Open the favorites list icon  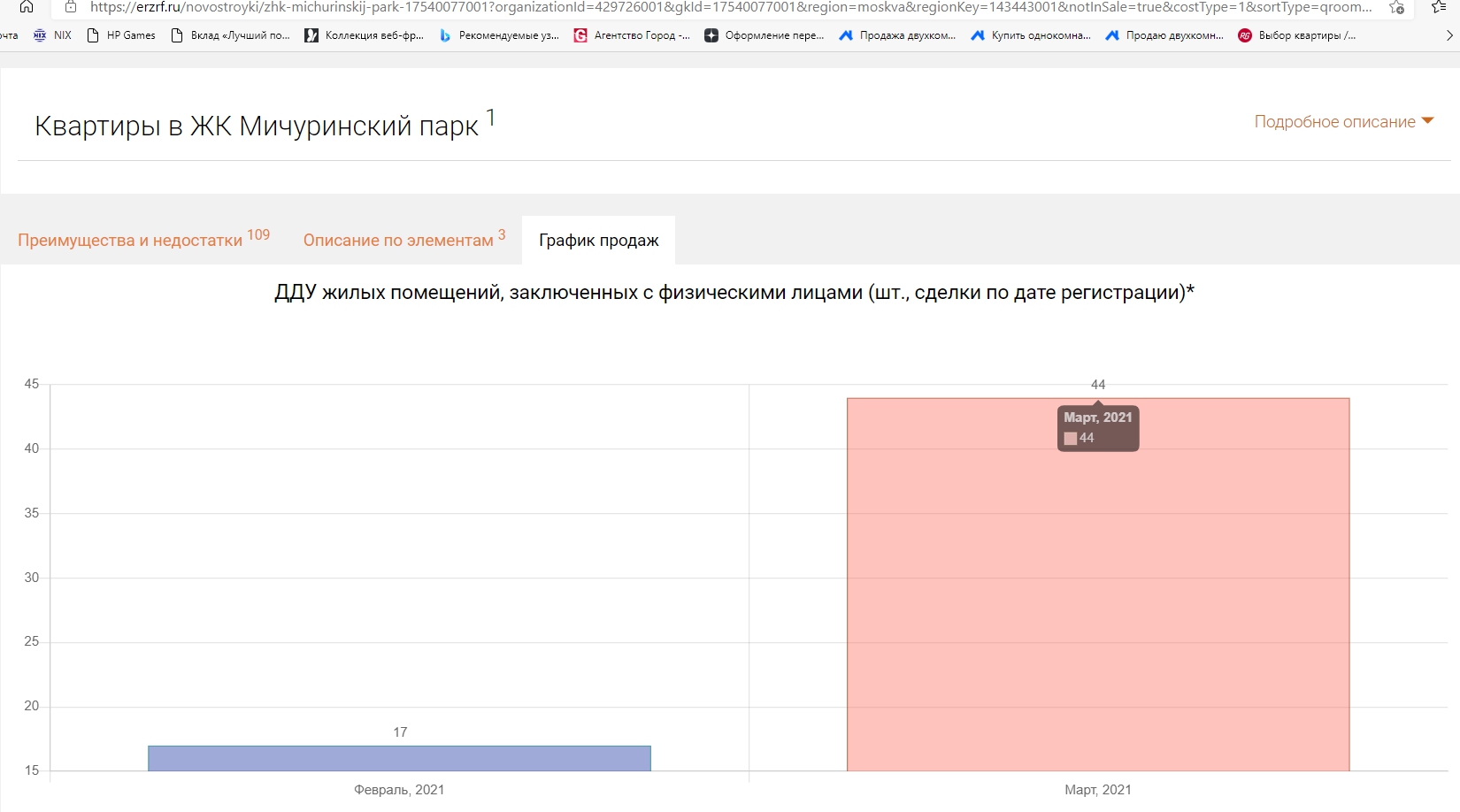(x=1439, y=7)
